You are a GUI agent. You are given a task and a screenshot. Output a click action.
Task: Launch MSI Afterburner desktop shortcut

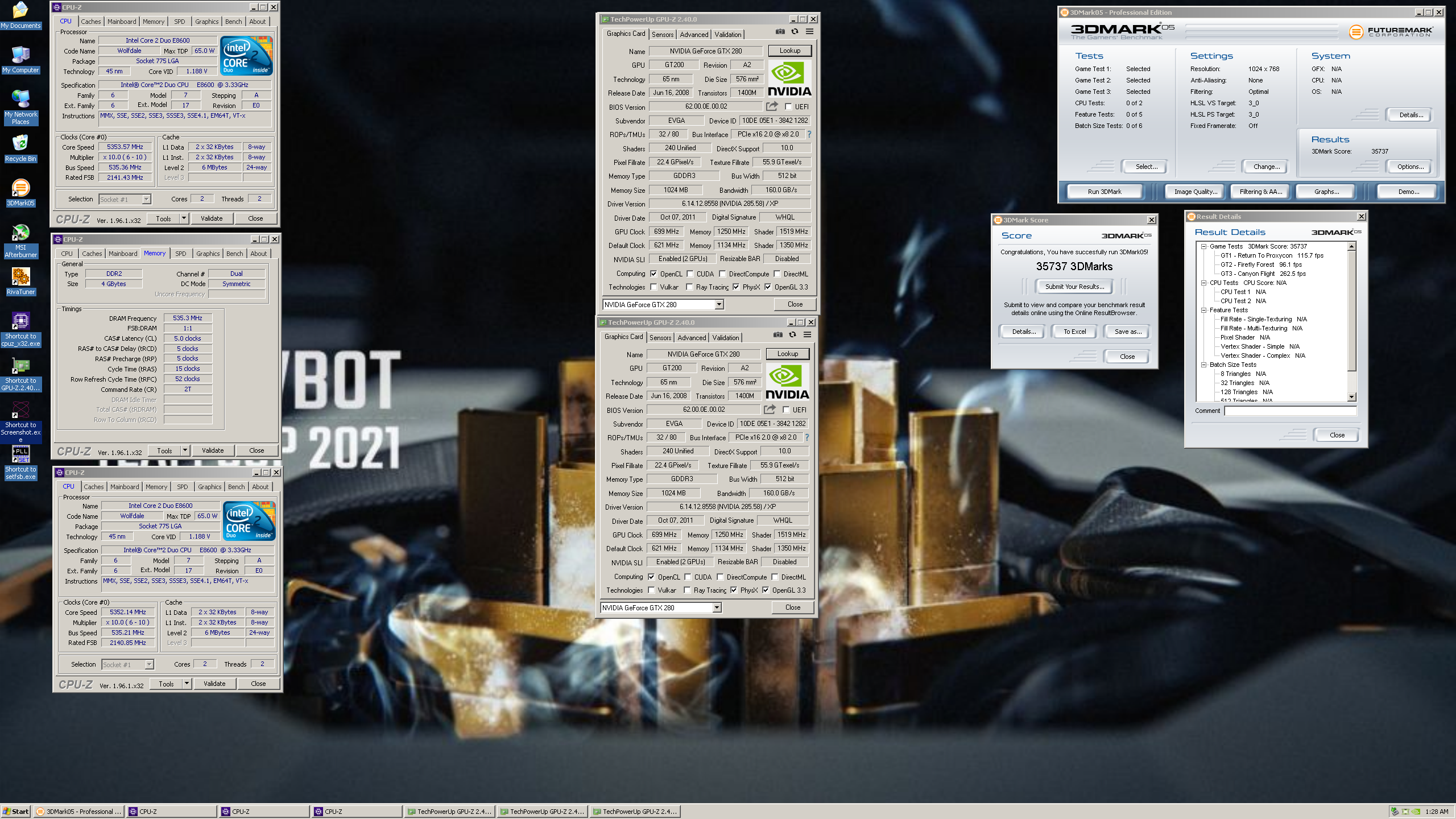point(20,241)
